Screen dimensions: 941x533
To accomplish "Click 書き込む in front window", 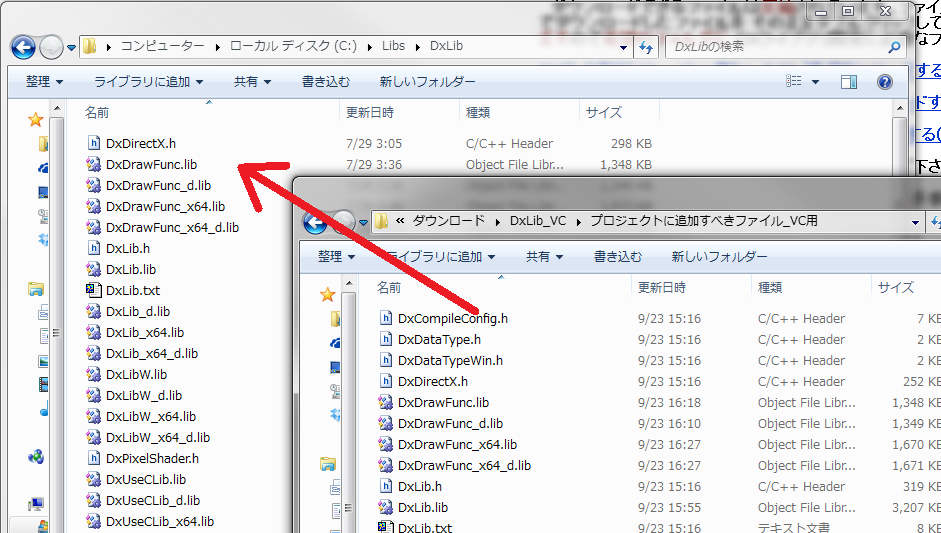I will 618,257.
